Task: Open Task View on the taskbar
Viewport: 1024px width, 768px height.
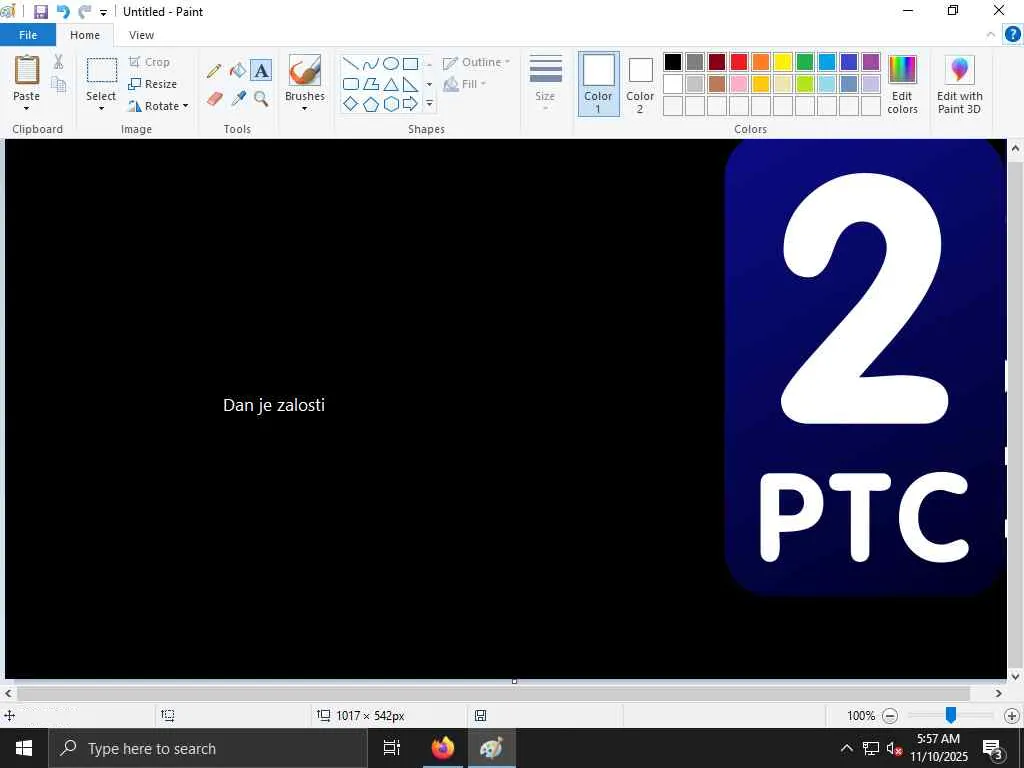Action: tap(392, 748)
